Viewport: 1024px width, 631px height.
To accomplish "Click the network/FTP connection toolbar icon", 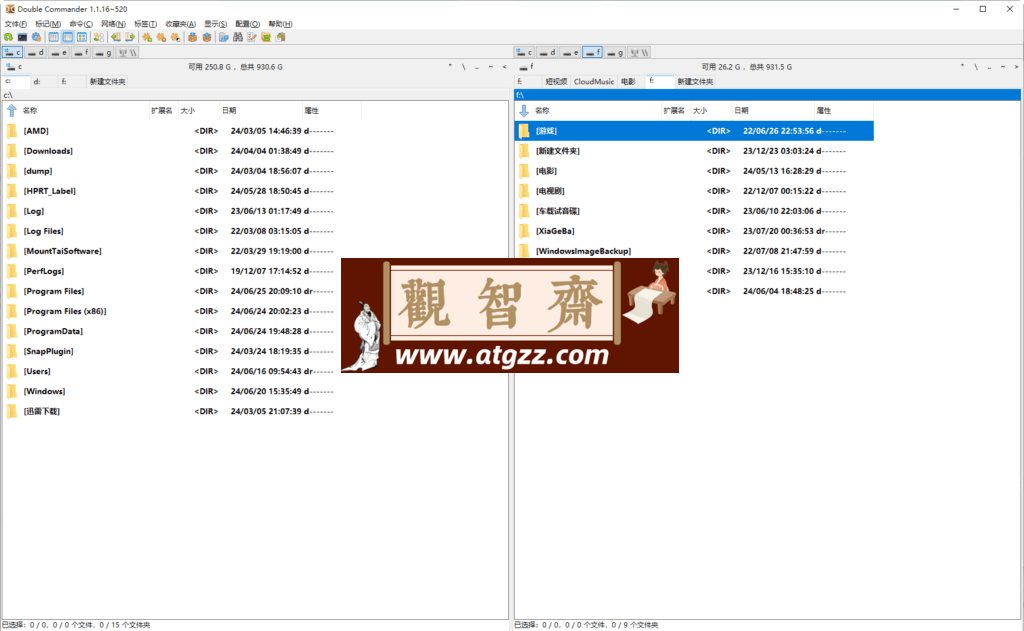I will pyautogui.click(x=223, y=37).
